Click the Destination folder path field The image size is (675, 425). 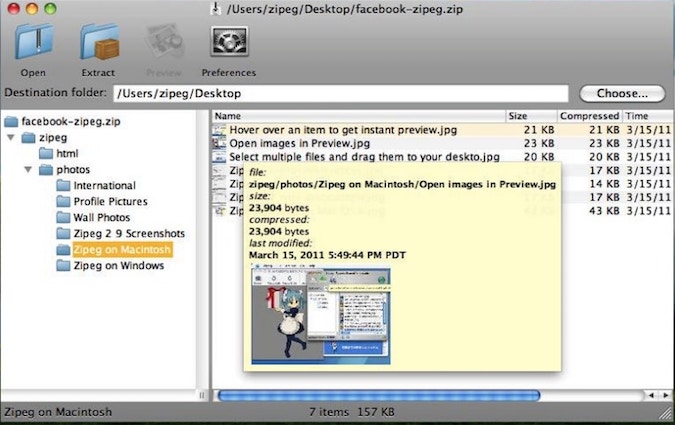tap(340, 93)
